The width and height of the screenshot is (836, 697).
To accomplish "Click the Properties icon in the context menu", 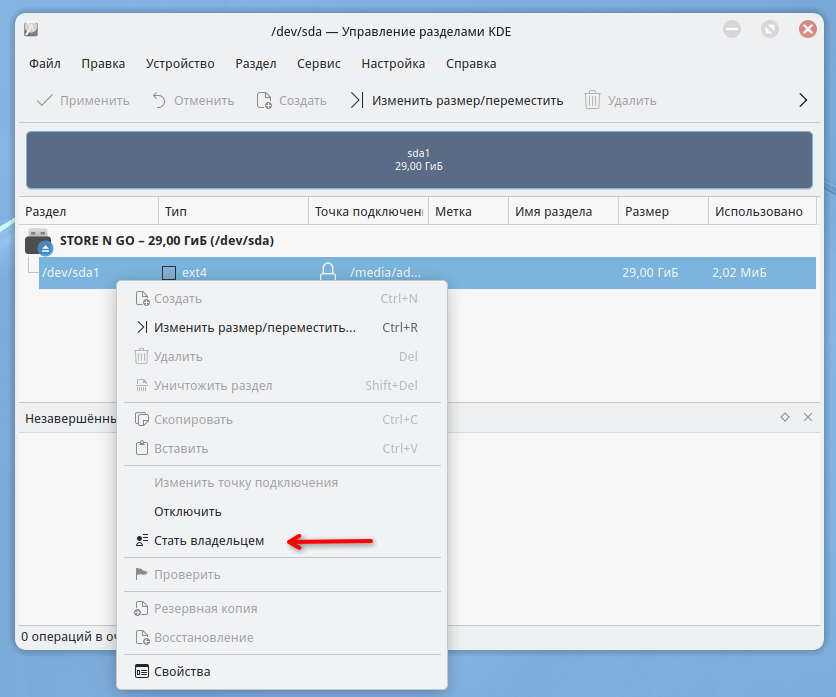I will tap(141, 671).
